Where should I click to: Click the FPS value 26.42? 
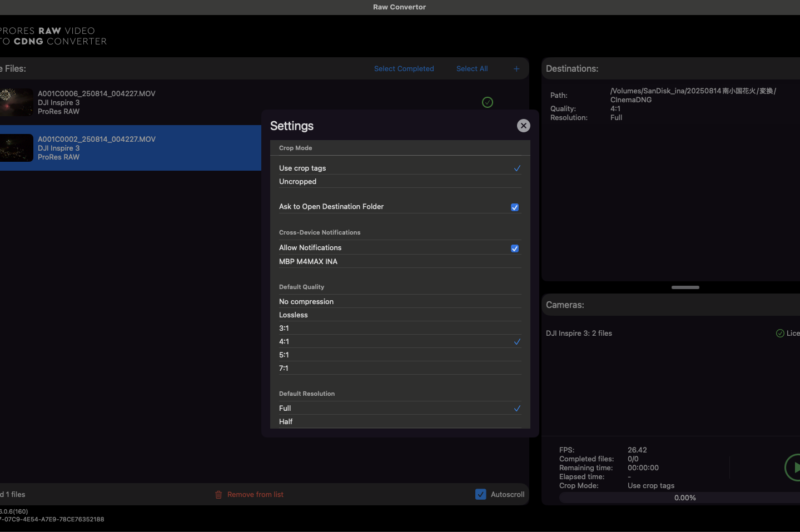[x=637, y=450]
